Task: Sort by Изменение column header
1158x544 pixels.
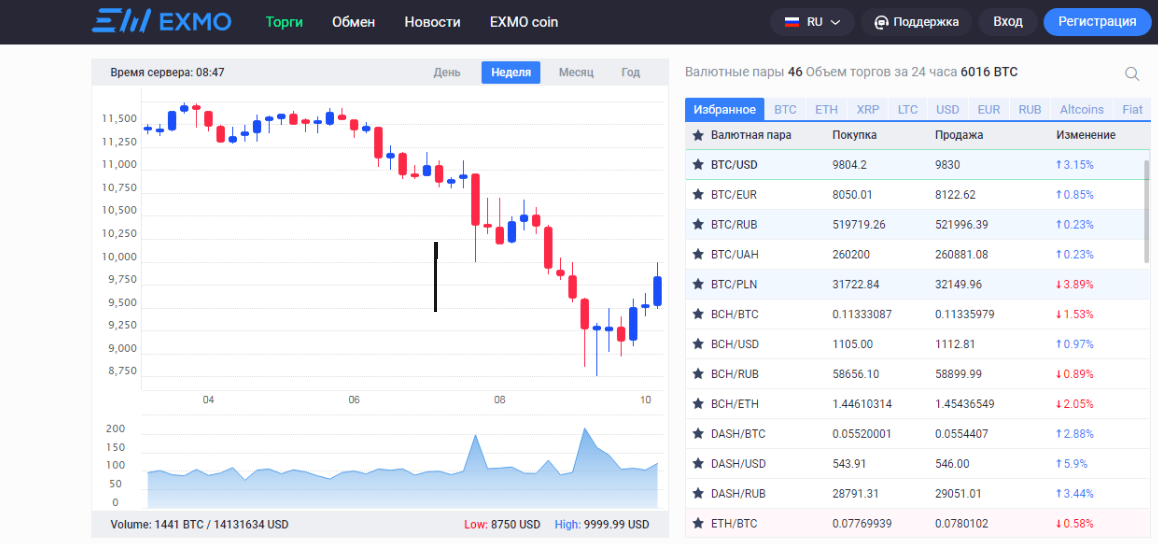Action: click(1085, 135)
